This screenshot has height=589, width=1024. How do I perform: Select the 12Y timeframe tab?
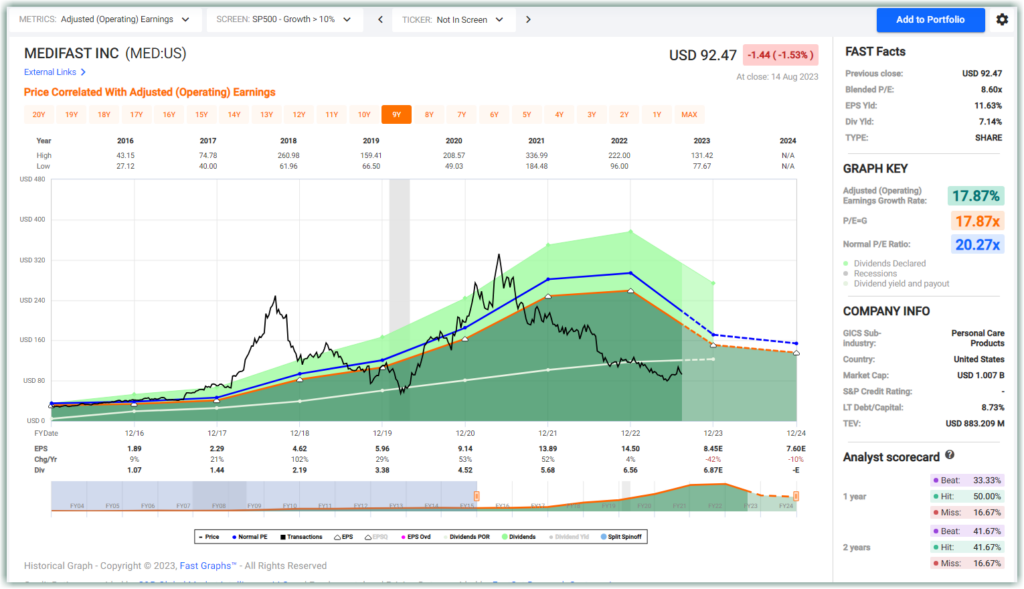[x=299, y=114]
